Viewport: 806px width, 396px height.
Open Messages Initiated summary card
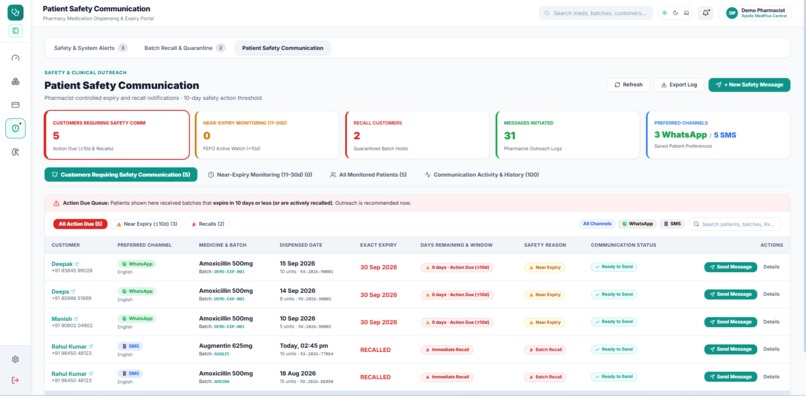click(x=567, y=135)
